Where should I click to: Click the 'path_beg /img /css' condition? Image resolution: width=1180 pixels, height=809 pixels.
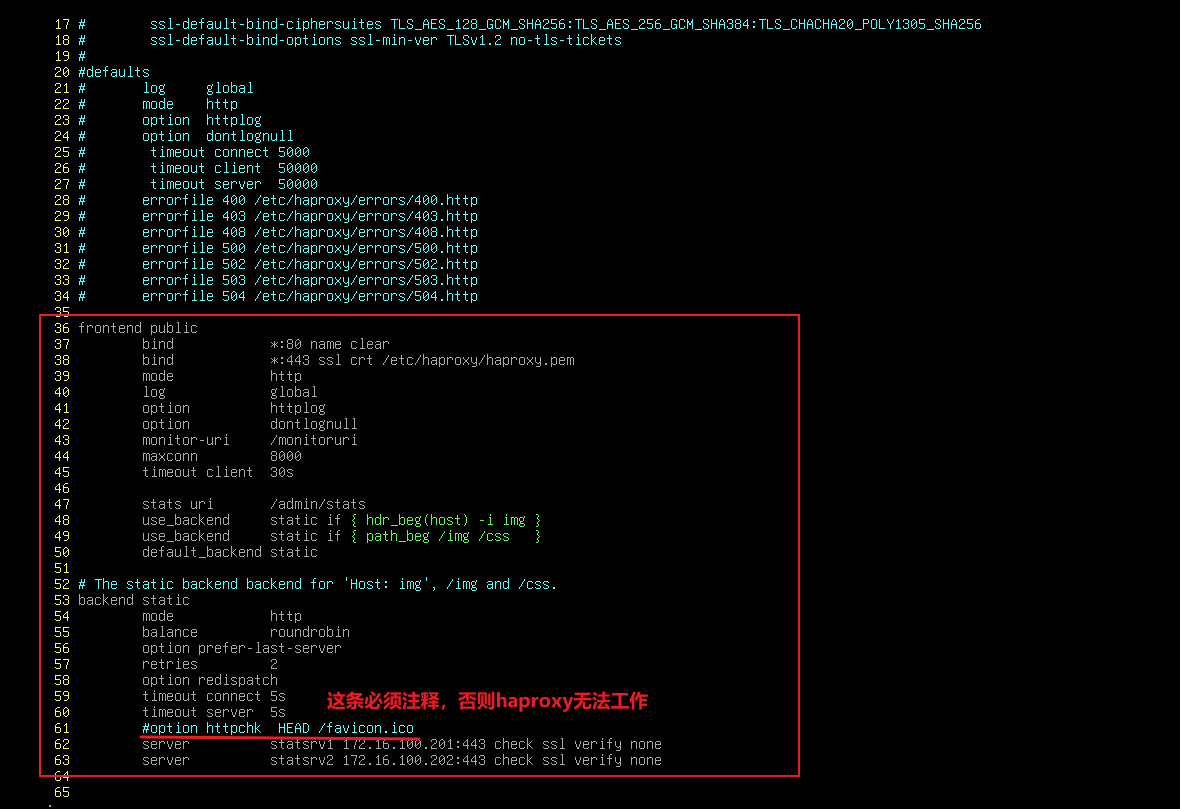click(x=437, y=537)
